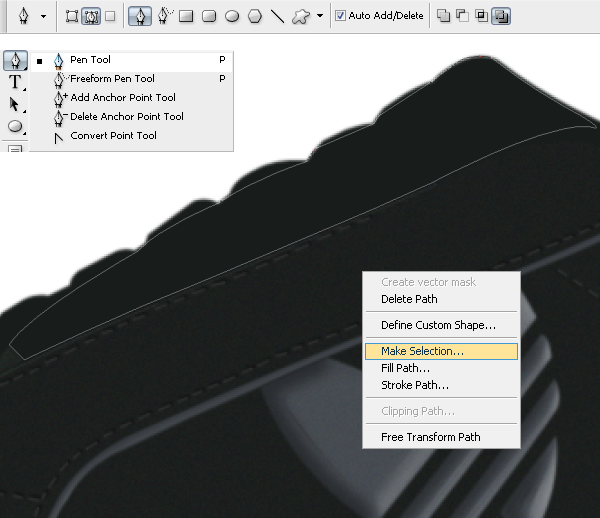This screenshot has width=600, height=518.
Task: Choose Add Anchor Point Tool
Action: click(x=132, y=98)
